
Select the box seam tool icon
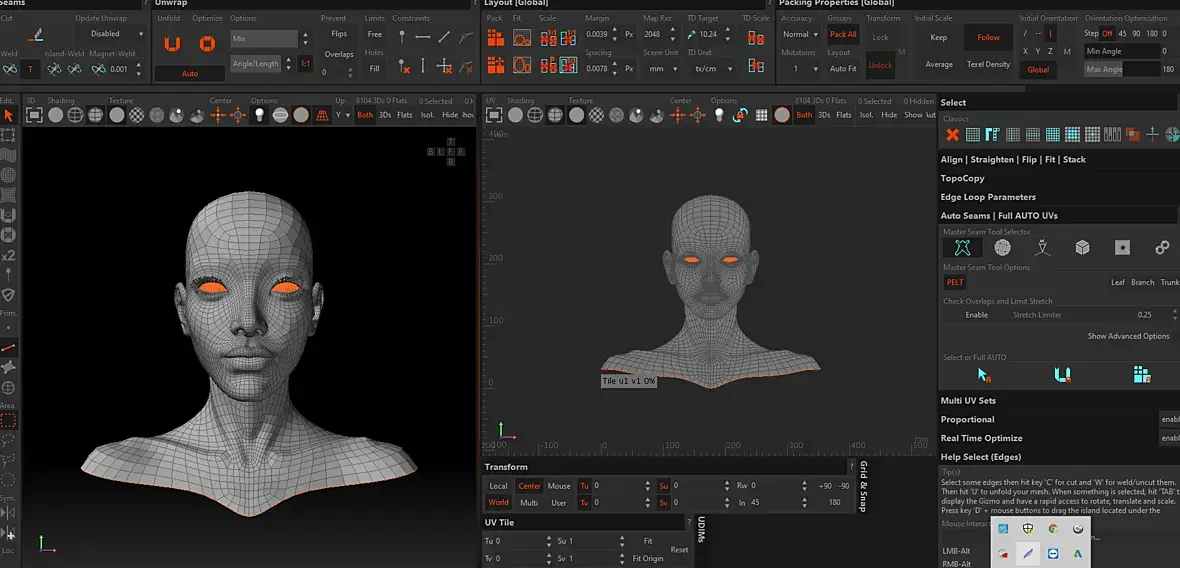tap(1082, 248)
